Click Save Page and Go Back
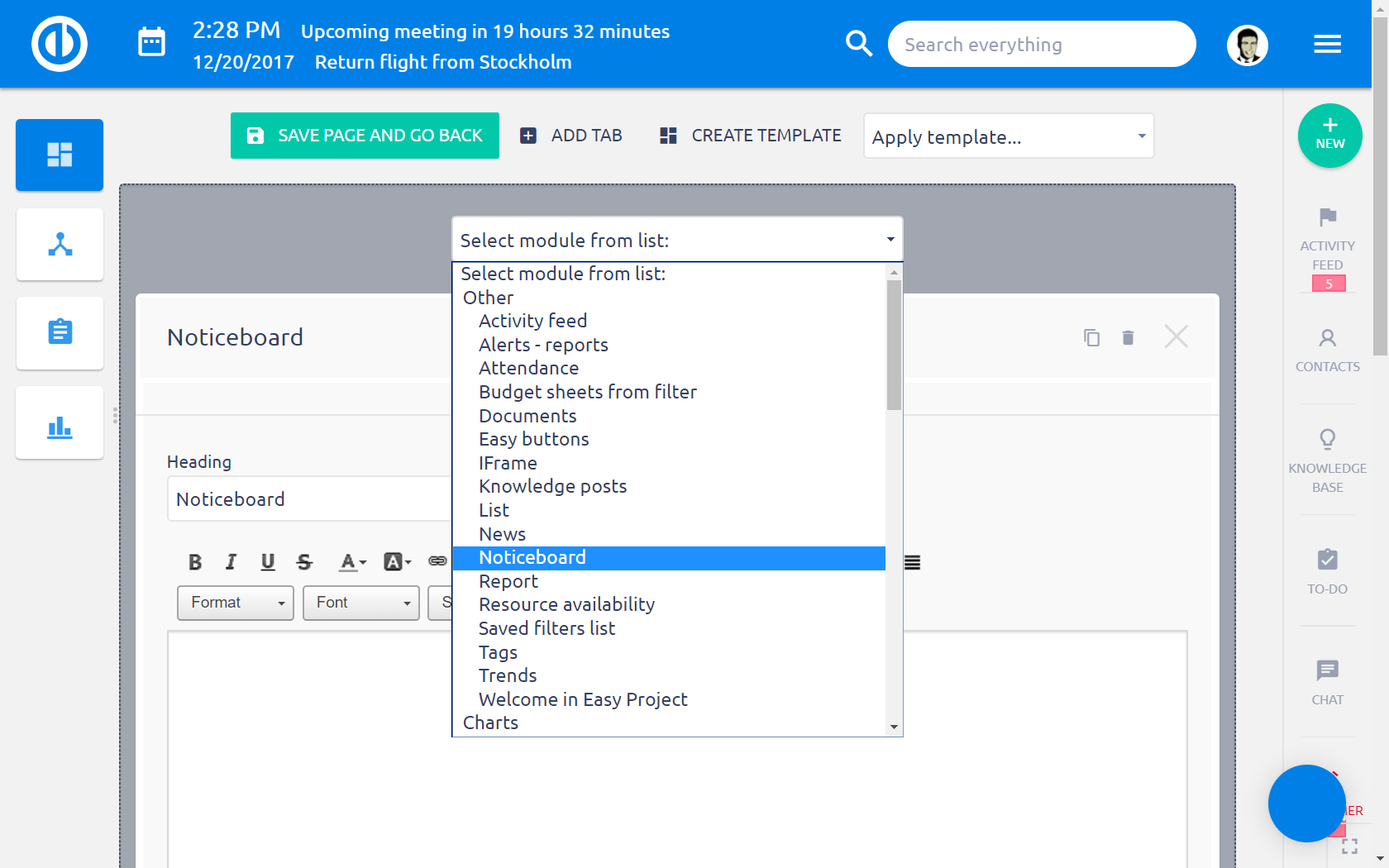1389x868 pixels. click(365, 136)
